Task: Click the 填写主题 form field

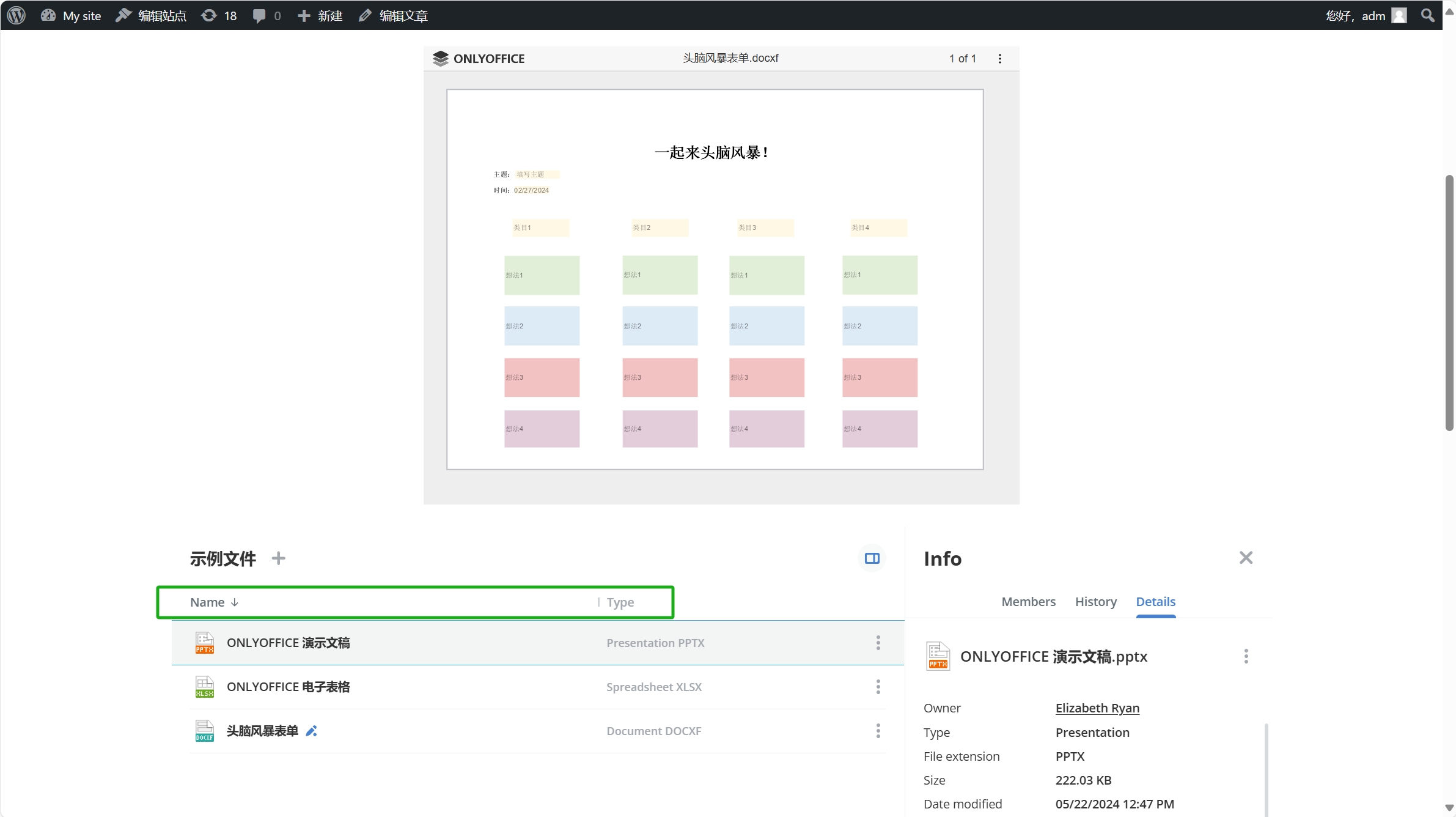Action: [537, 174]
